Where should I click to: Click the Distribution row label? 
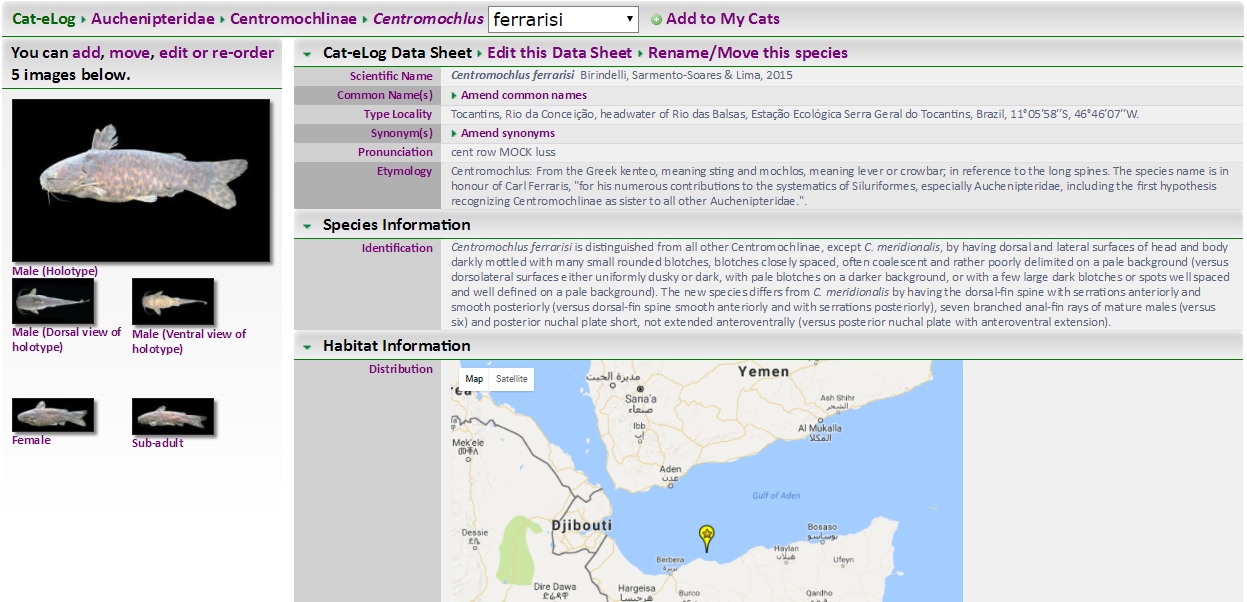click(x=401, y=369)
